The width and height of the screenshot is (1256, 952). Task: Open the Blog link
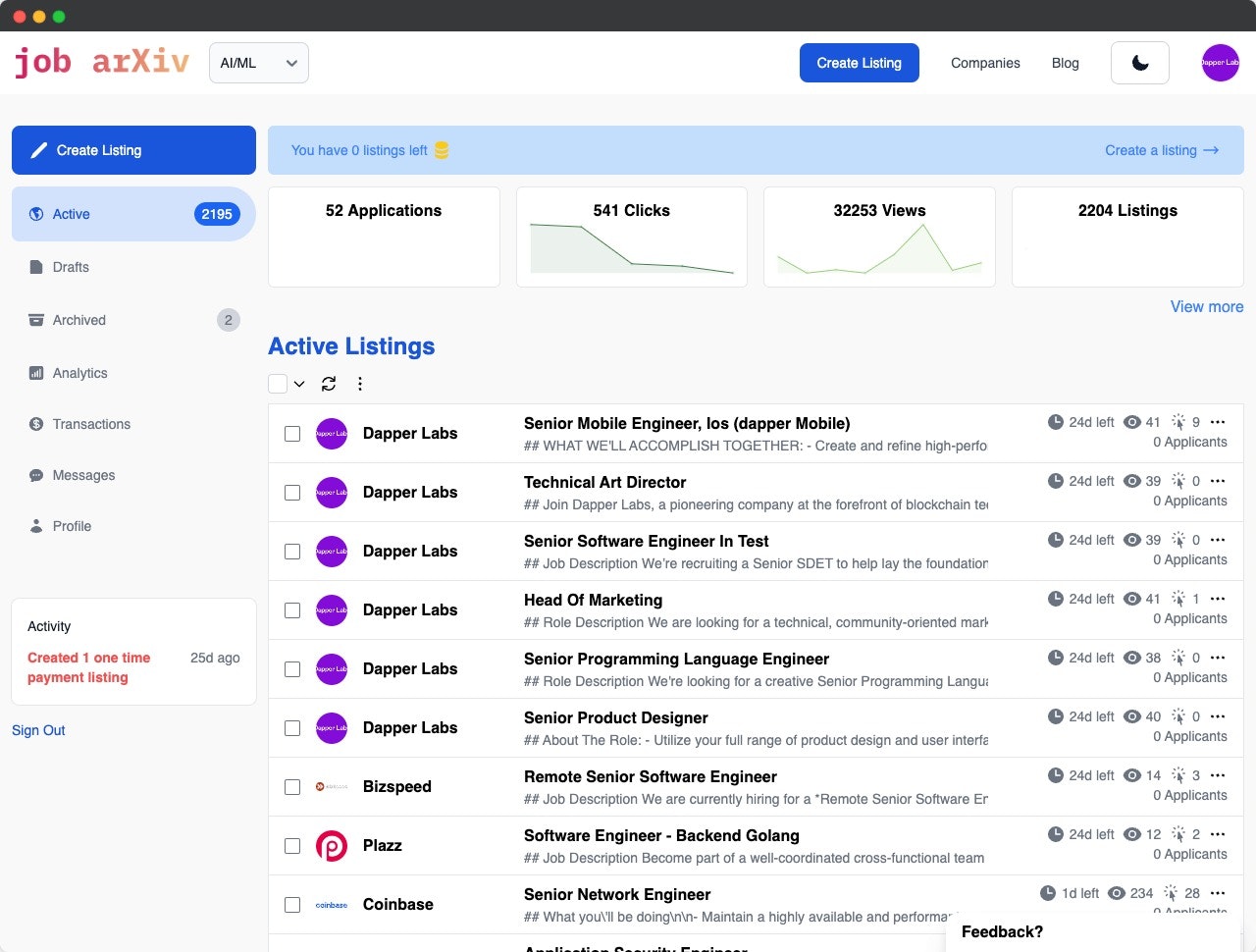(1066, 63)
